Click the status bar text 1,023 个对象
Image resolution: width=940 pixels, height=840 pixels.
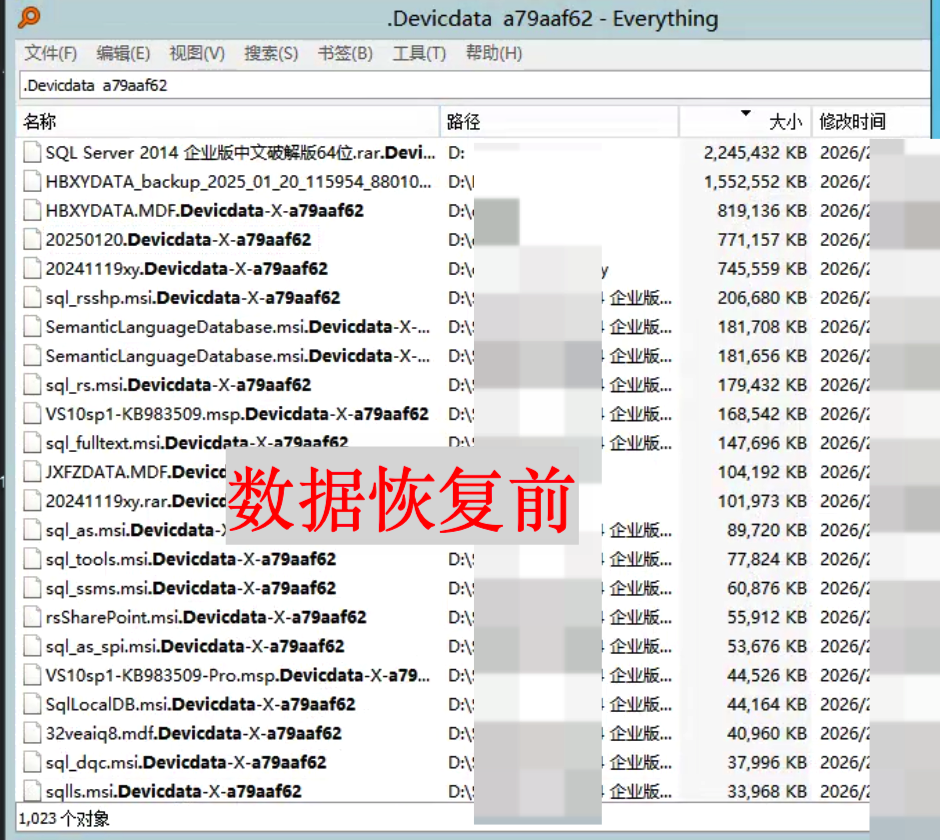coord(64,818)
